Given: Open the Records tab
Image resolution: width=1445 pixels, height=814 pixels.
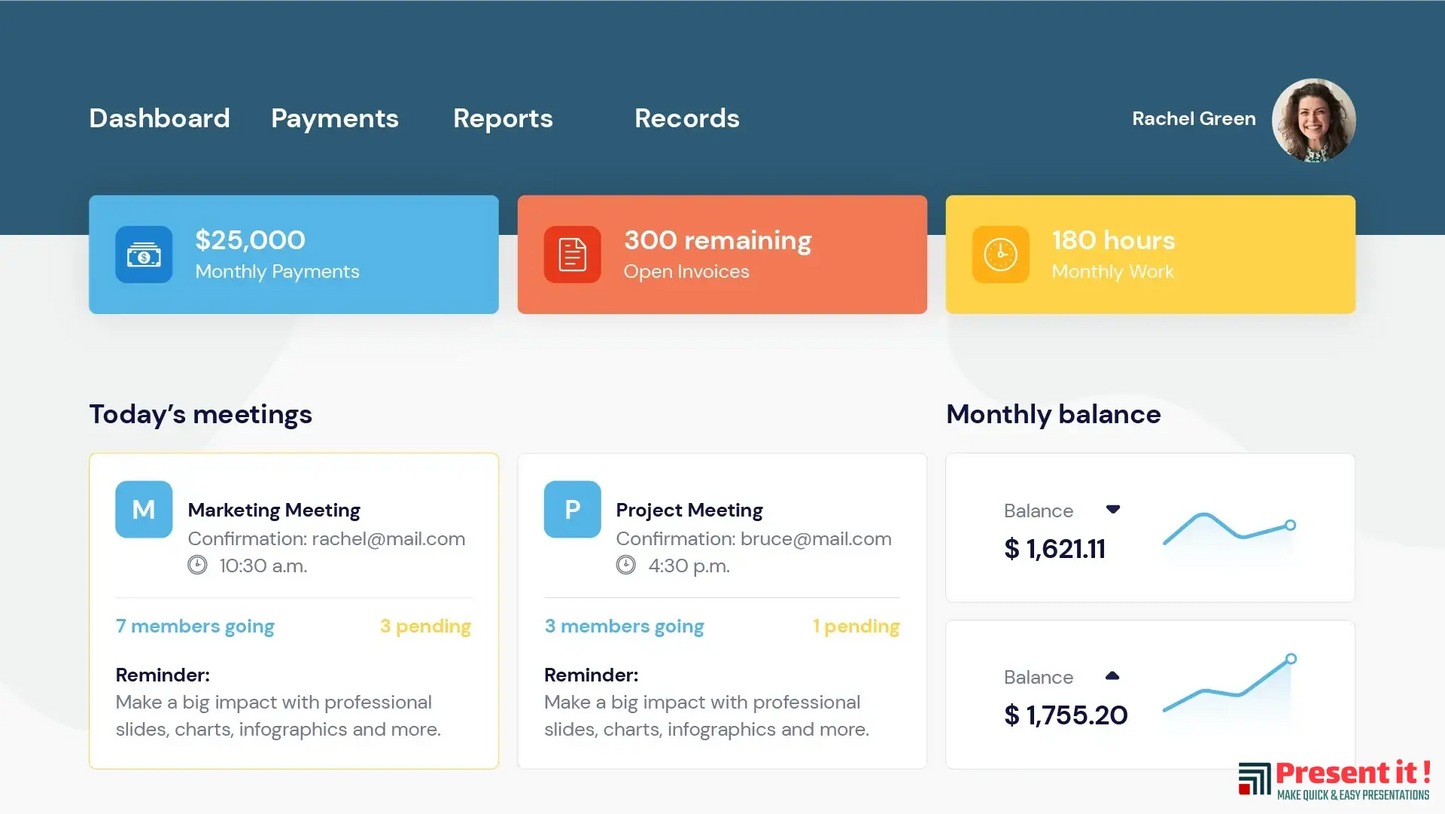Looking at the screenshot, I should point(687,118).
